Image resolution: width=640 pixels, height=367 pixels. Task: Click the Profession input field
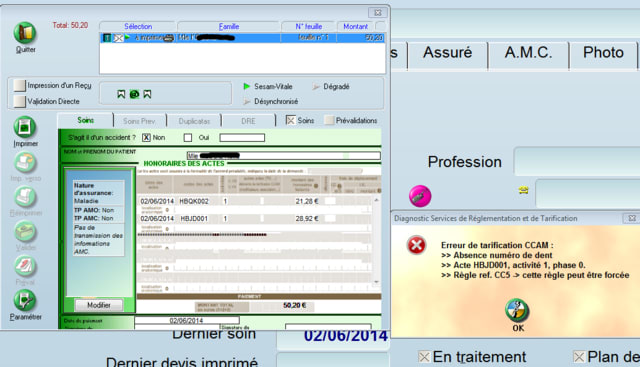point(577,162)
